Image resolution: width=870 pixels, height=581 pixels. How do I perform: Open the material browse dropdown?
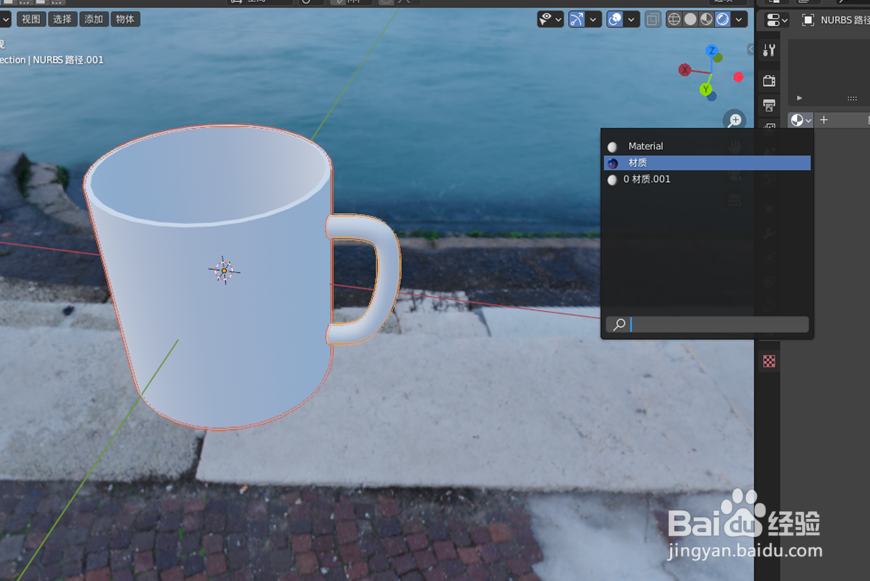[798, 119]
